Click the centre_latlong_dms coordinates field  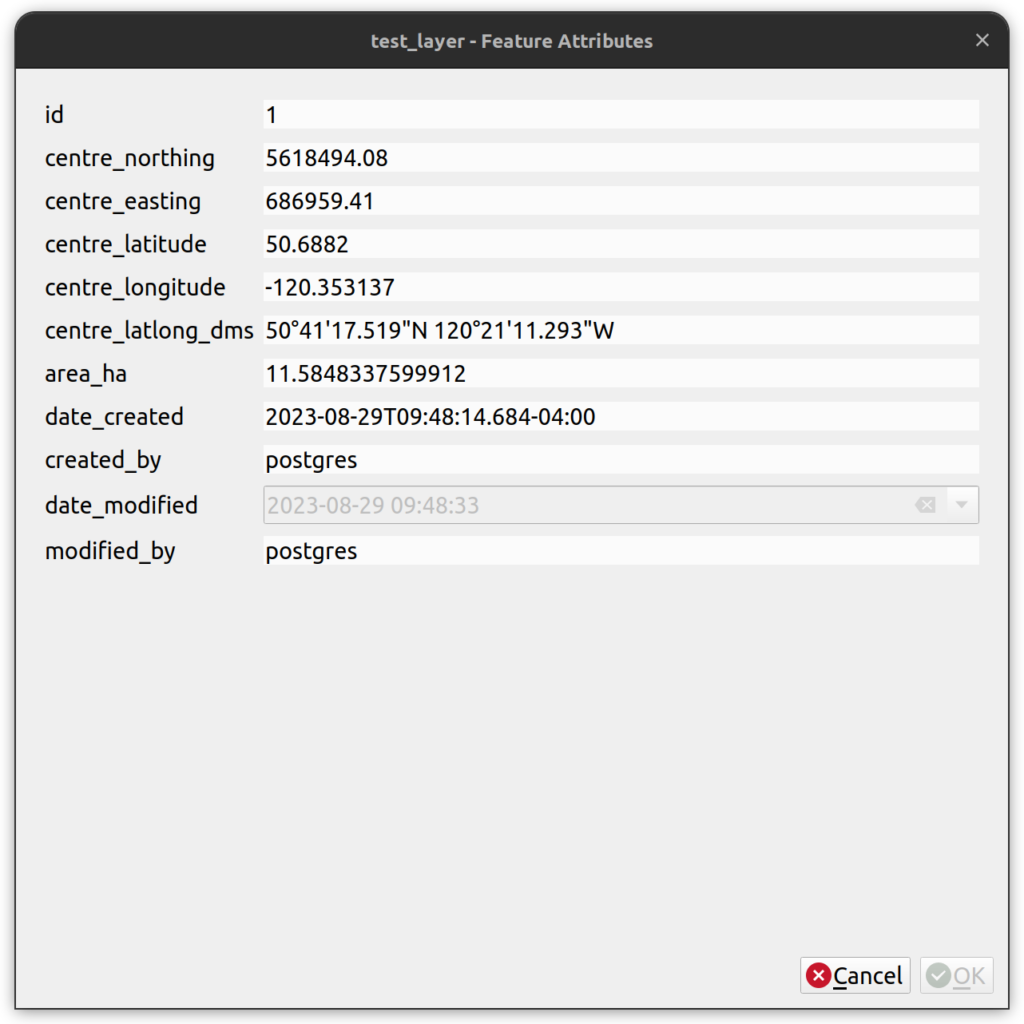[x=620, y=330]
